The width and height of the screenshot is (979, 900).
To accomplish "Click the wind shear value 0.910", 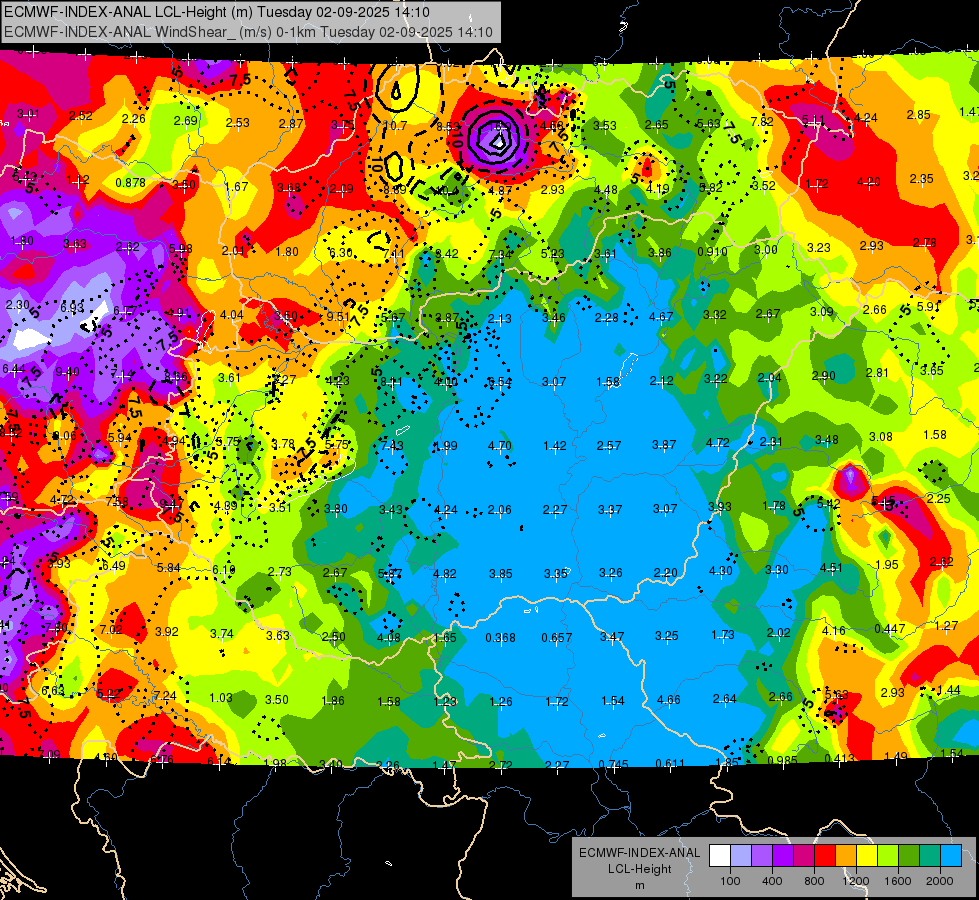I will (x=712, y=252).
